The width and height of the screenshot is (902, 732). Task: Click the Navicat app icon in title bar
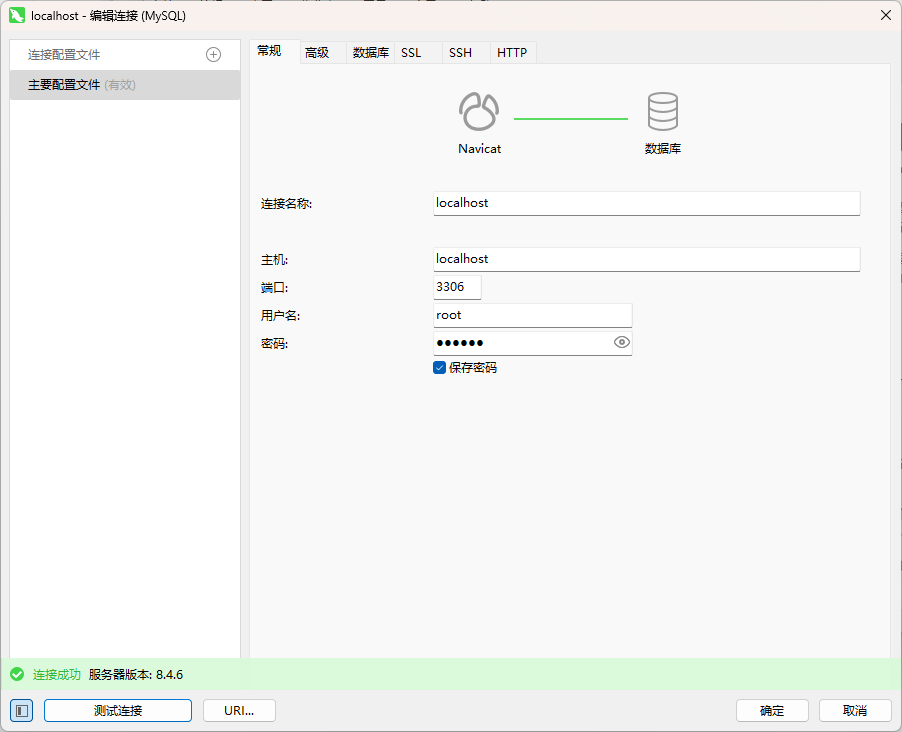point(17,16)
